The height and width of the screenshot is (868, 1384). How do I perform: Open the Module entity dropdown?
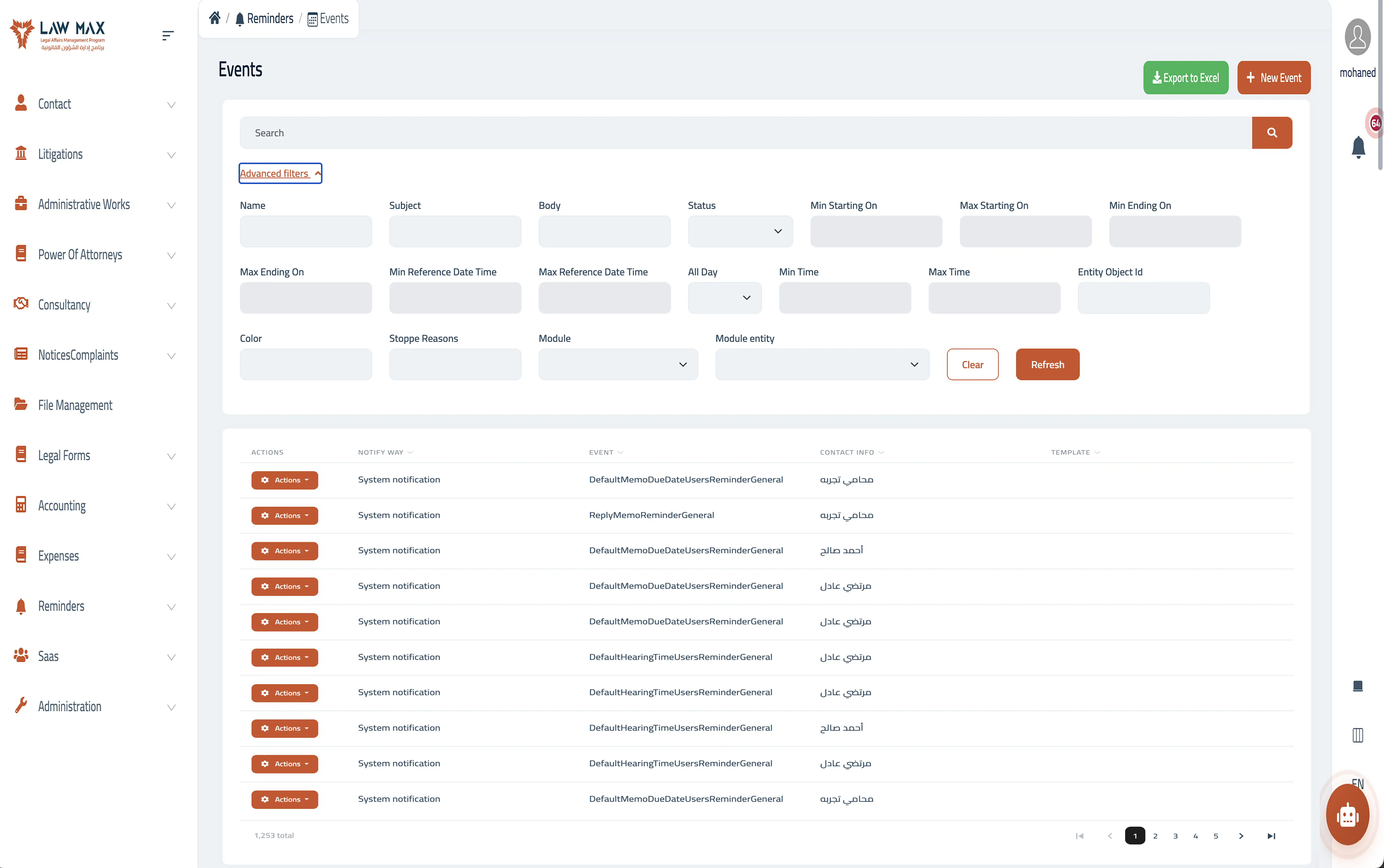pyautogui.click(x=822, y=365)
